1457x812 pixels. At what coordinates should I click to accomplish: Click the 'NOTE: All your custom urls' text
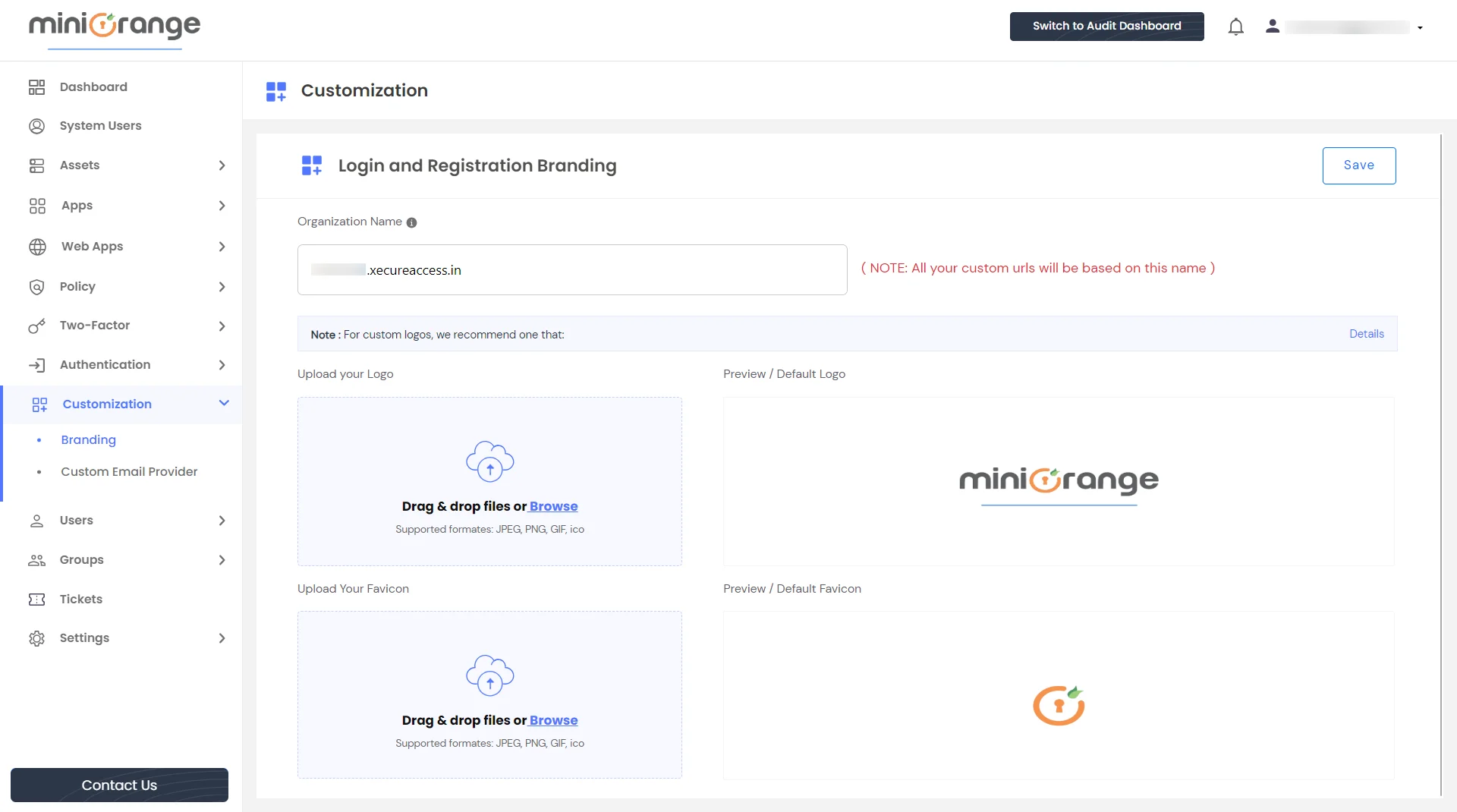[1037, 268]
